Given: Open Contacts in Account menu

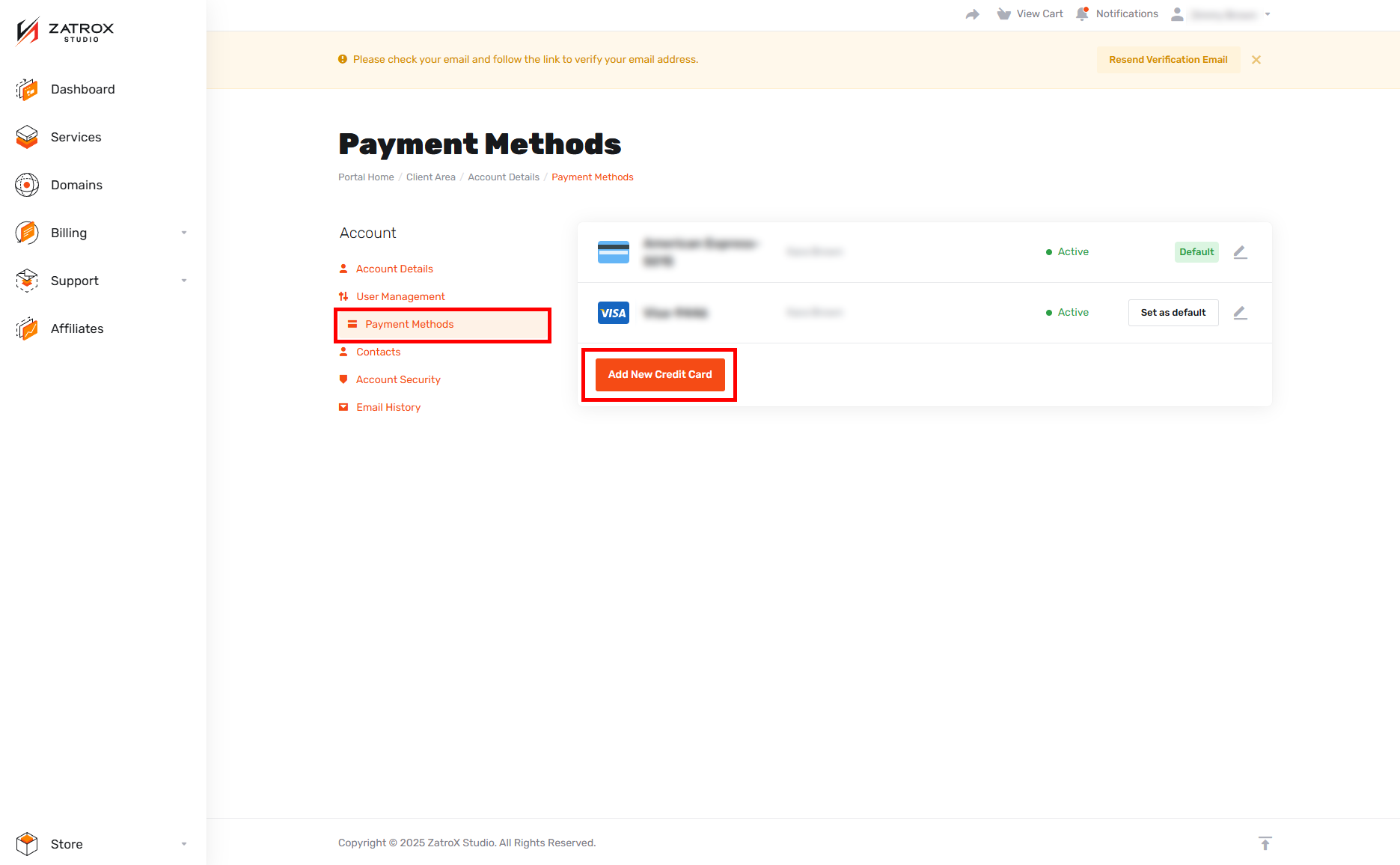Looking at the screenshot, I should (x=378, y=352).
